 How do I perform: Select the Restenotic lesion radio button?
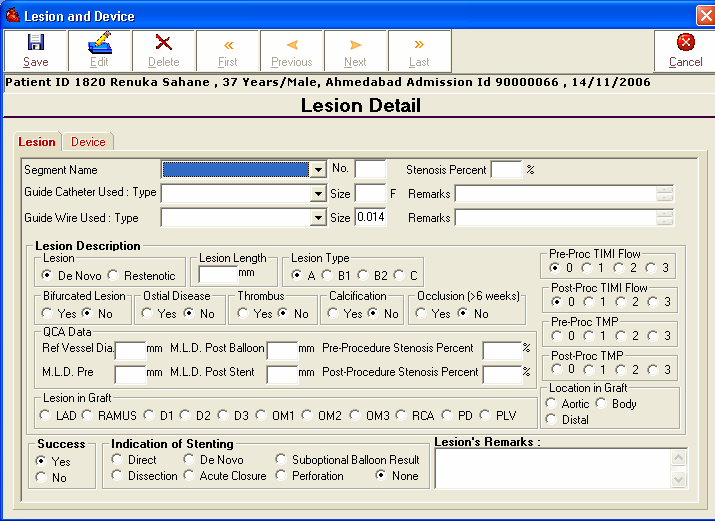click(x=114, y=275)
